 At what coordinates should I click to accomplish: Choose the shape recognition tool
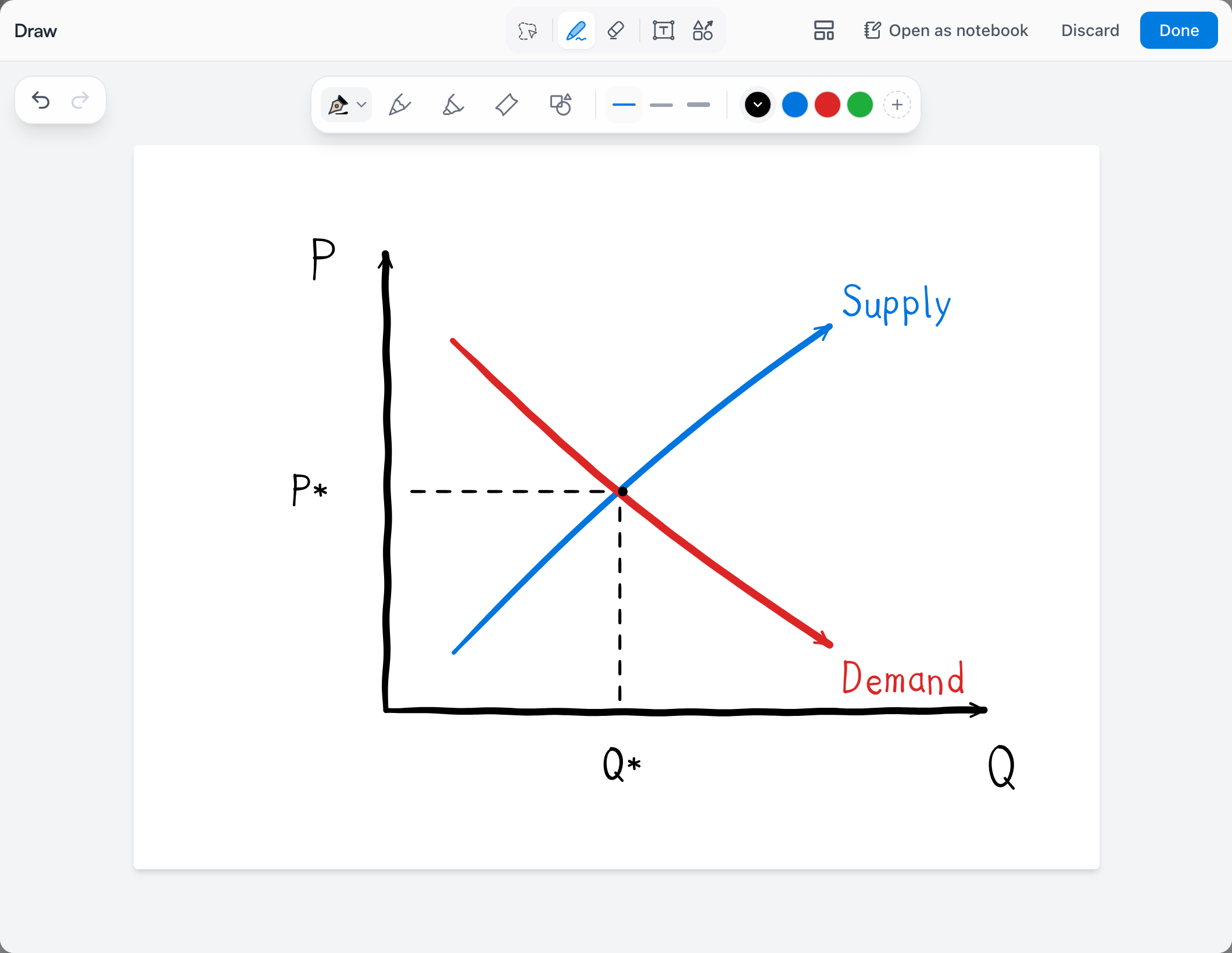click(561, 105)
